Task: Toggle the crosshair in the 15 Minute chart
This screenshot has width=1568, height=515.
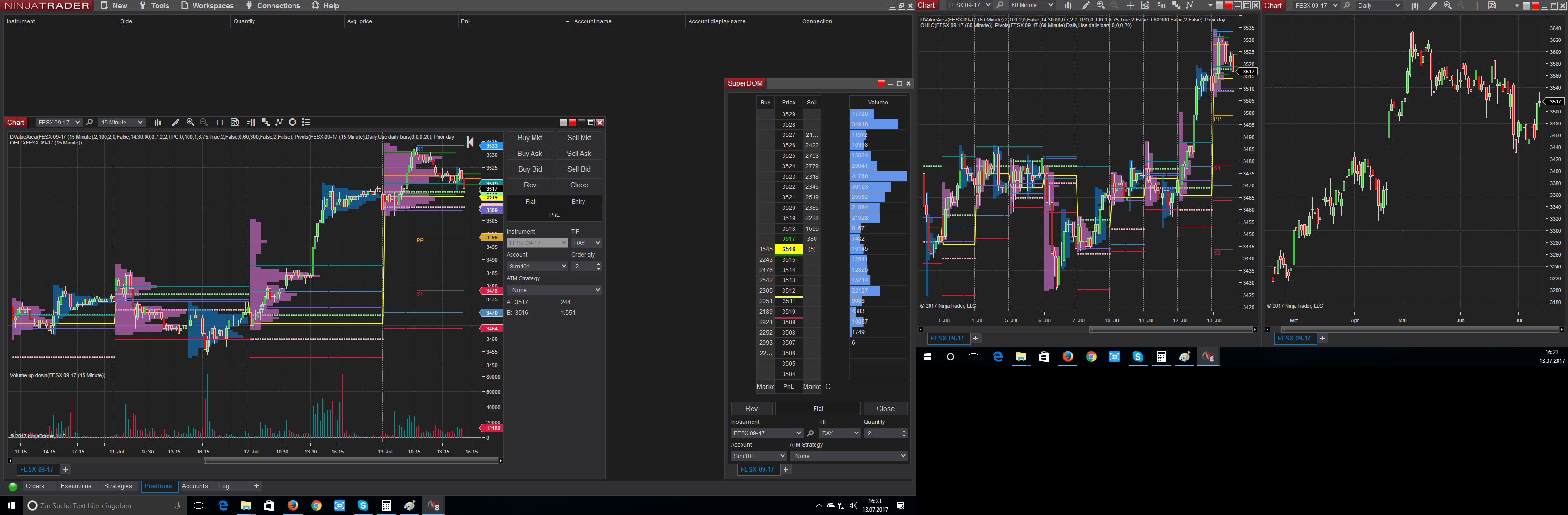Action: tap(220, 122)
